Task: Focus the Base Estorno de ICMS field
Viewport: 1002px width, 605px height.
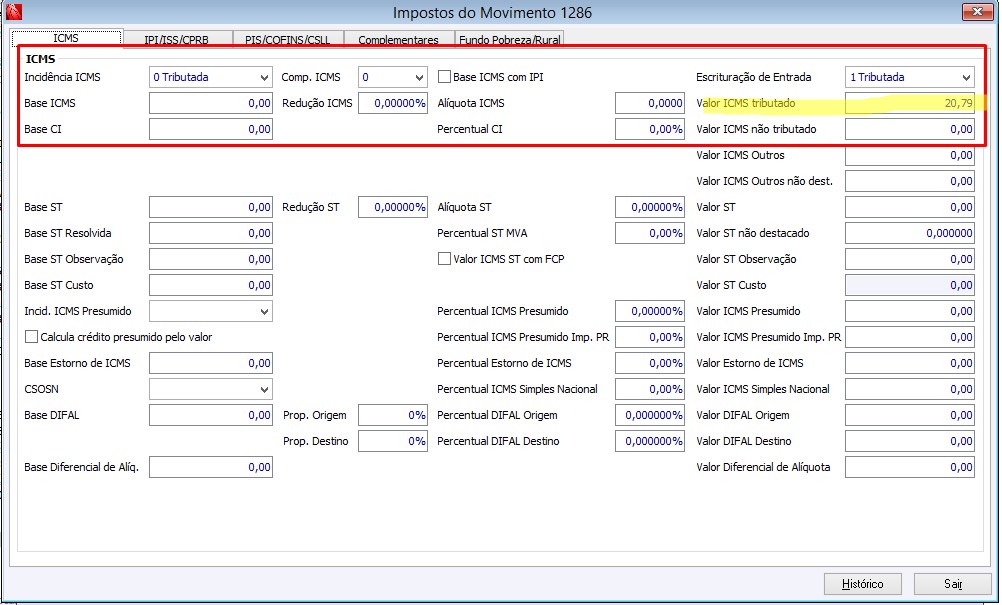Action: (x=211, y=363)
